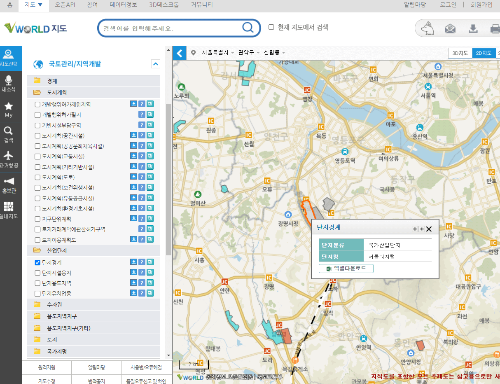The width and height of the screenshot is (500, 384).
Task: Click the Home icon at the top left
Action: (x=10, y=5)
